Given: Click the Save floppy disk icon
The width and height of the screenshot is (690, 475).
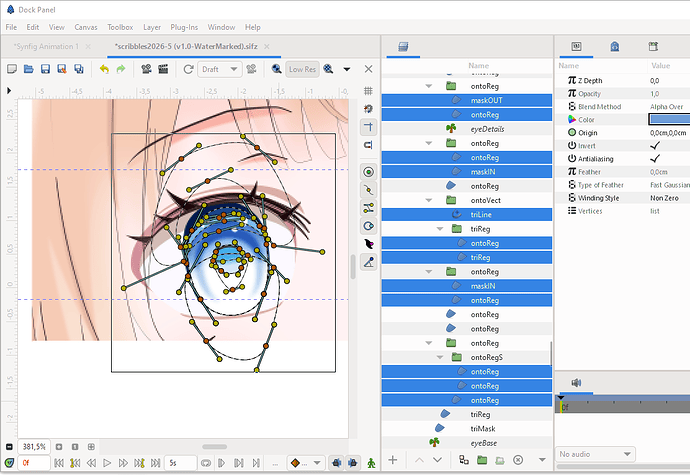Looking at the screenshot, I should 45,69.
